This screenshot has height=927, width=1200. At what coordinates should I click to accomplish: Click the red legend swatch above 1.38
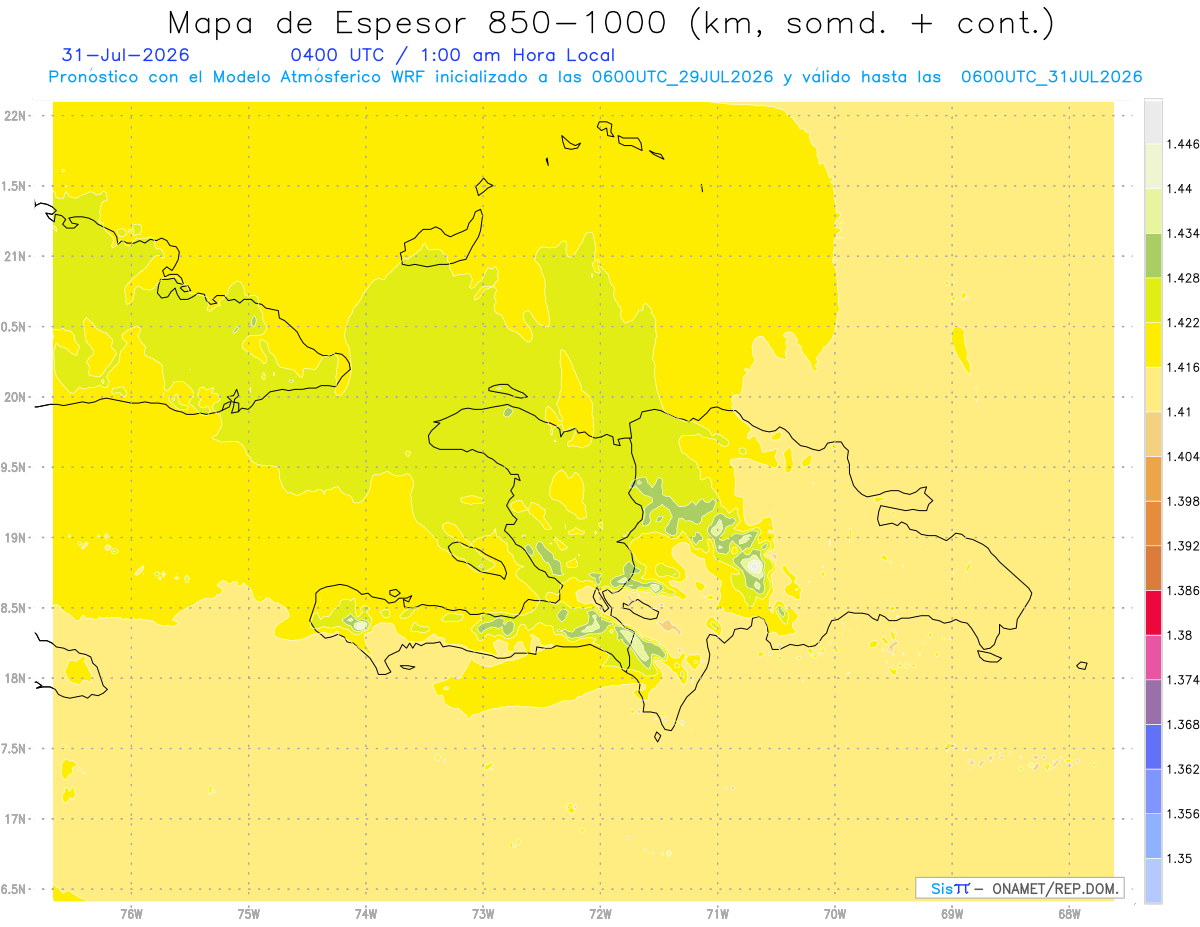(1153, 612)
